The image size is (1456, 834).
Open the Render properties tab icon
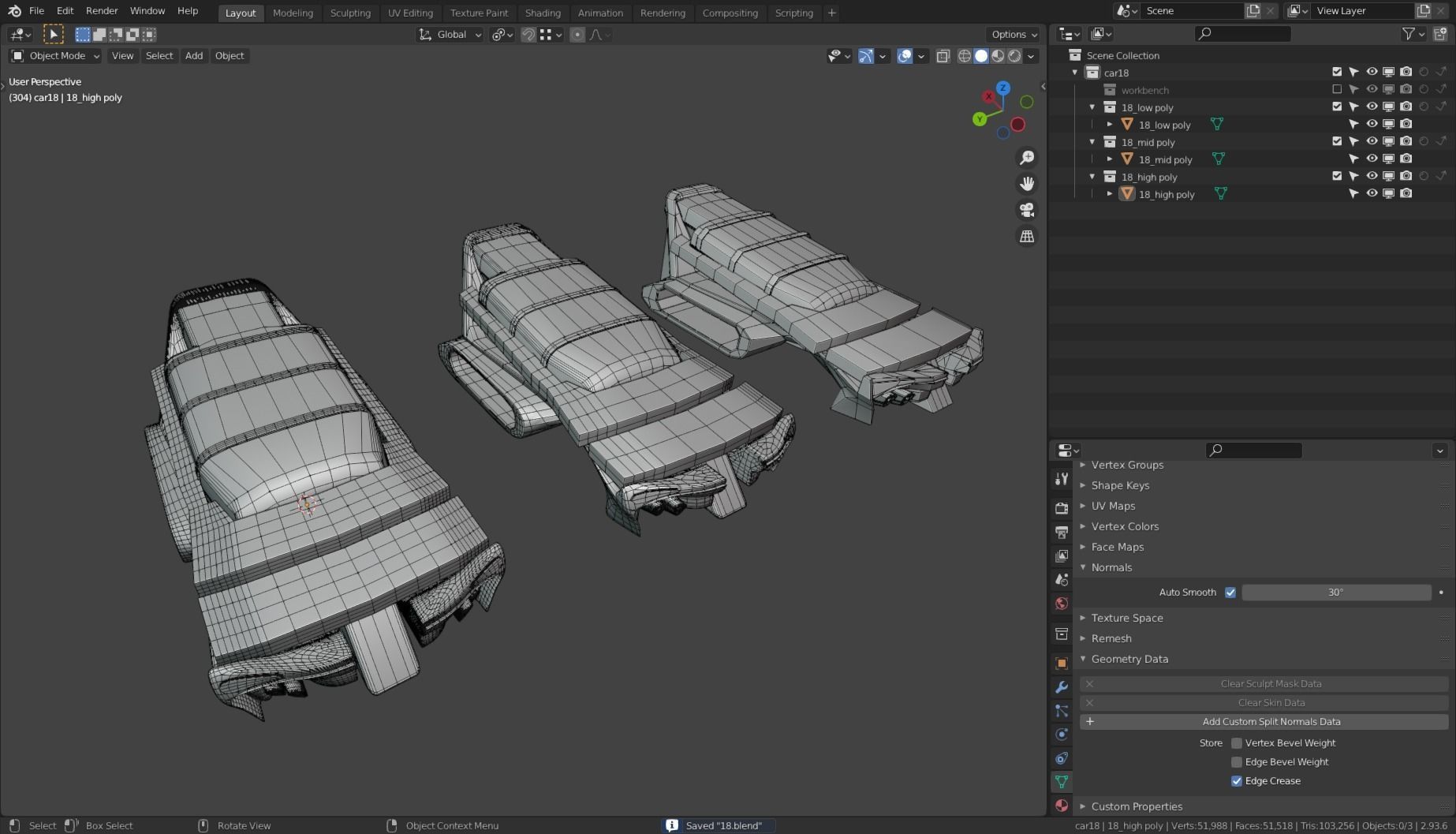[1062, 507]
